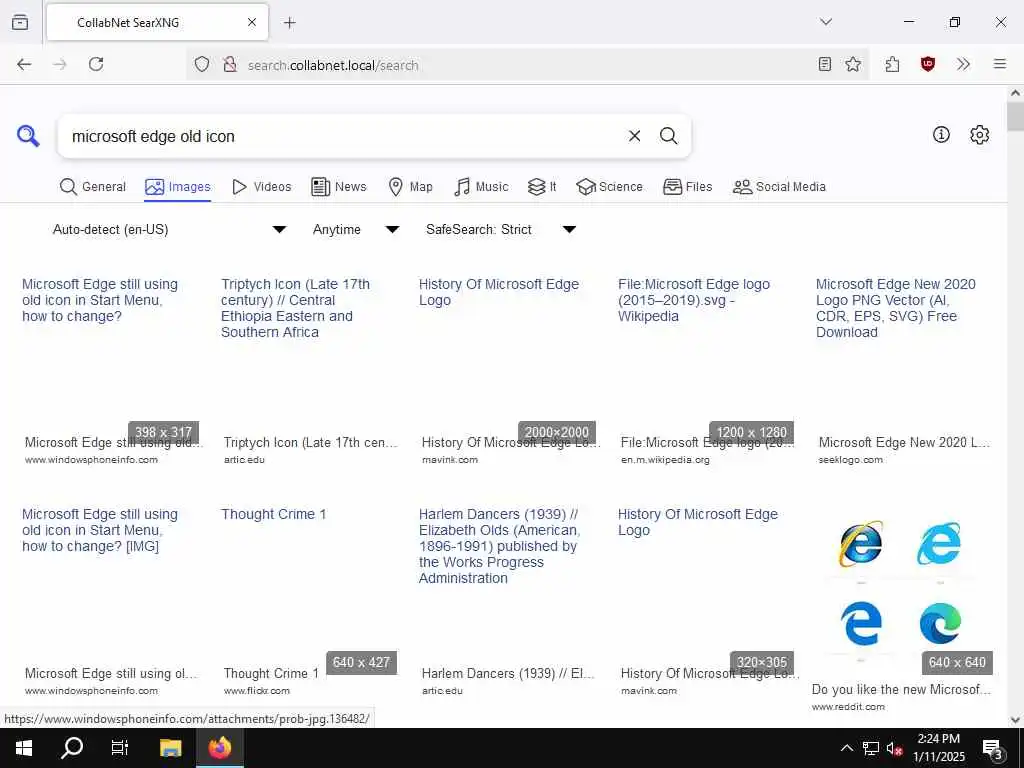Switch to Videos search tab
Screen dimensions: 1024x768
pos(261,187)
